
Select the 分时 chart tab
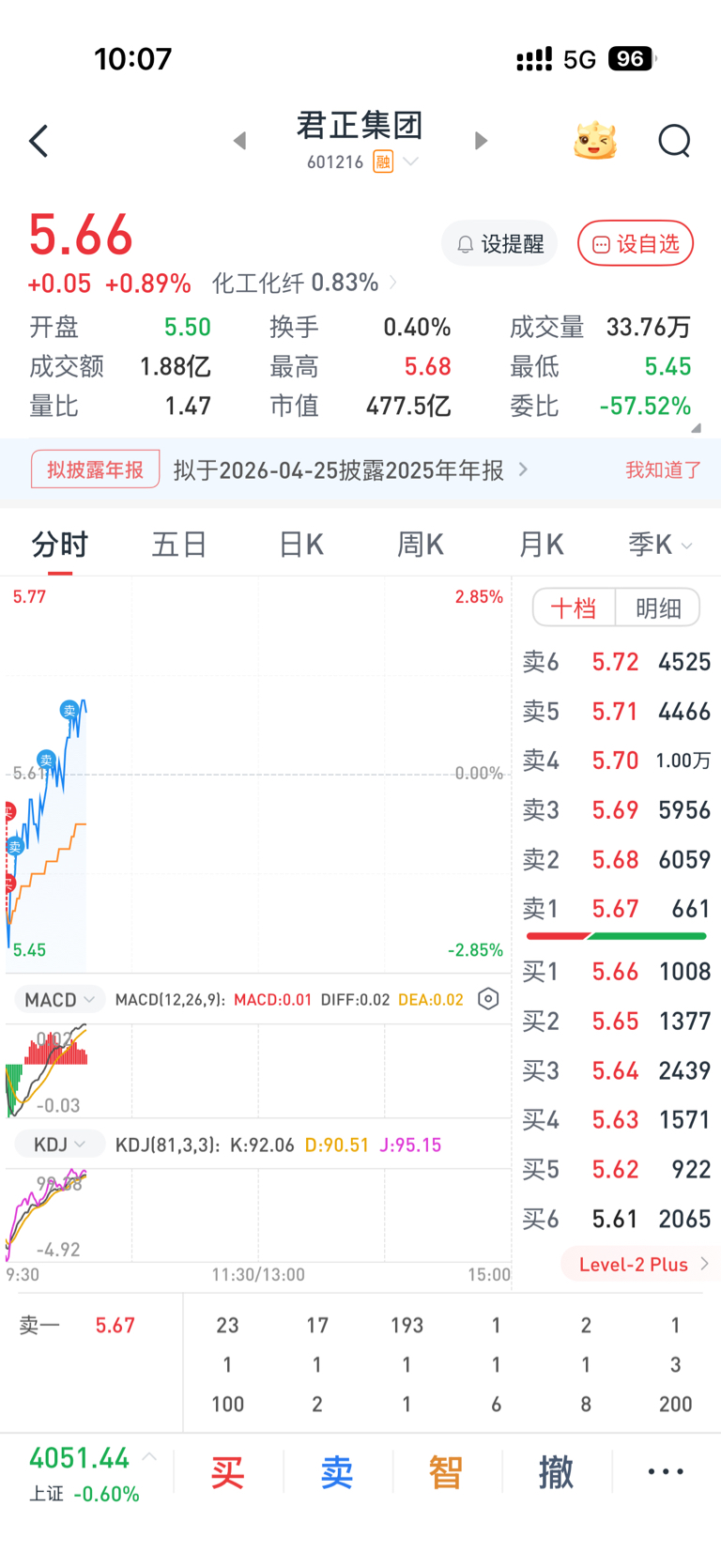tap(59, 545)
